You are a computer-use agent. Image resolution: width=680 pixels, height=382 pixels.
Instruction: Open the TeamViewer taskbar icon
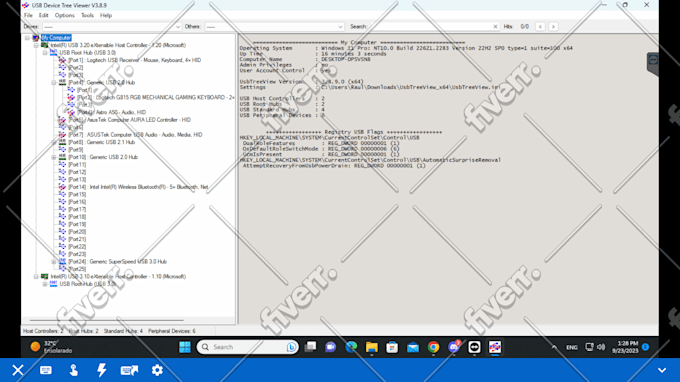tap(474, 347)
